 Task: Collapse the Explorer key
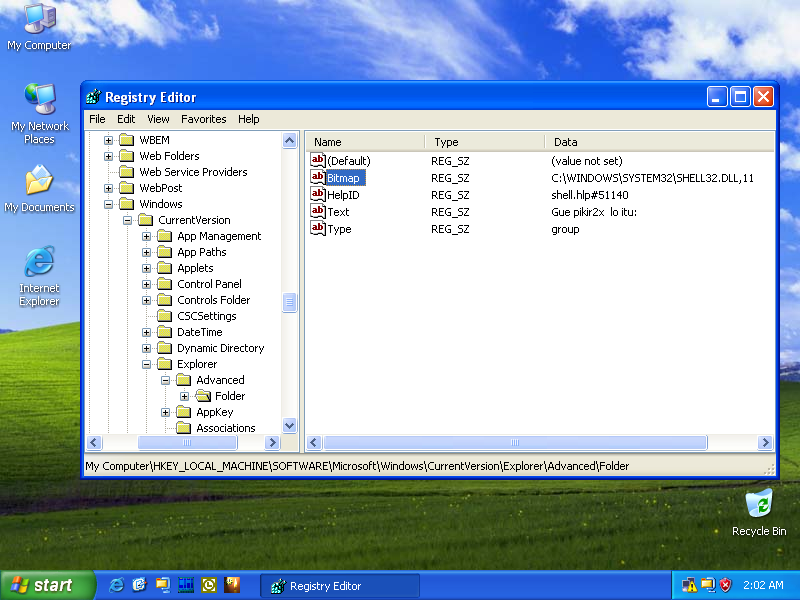[146, 364]
